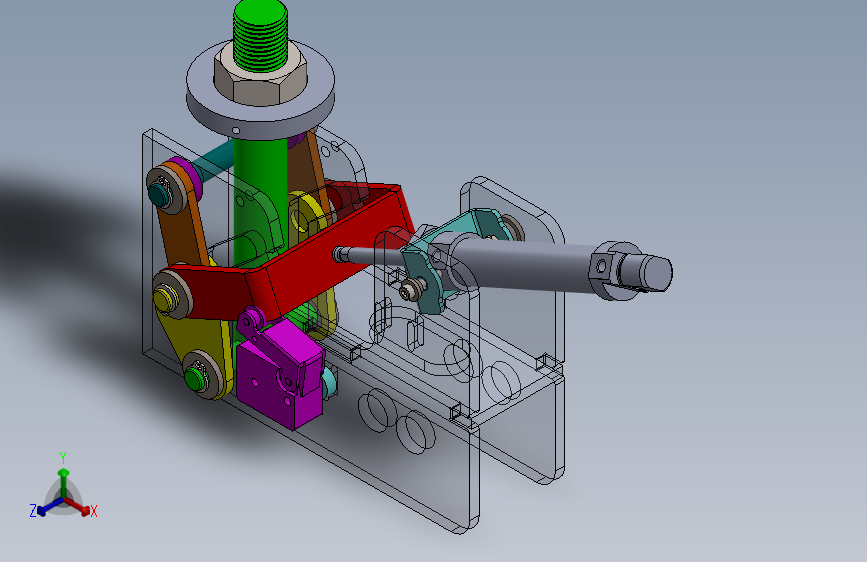The image size is (867, 562).
Task: Click the blue Z axis label on the triad
Action: pos(33,511)
